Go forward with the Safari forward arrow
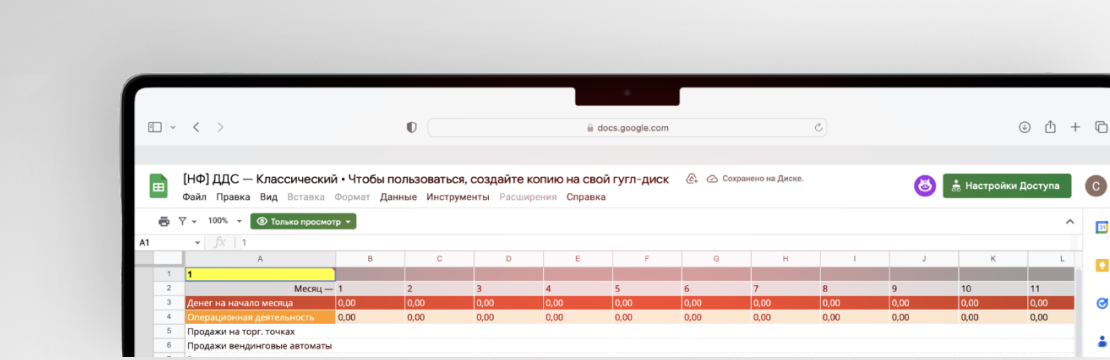1110x360 pixels. [x=220, y=127]
